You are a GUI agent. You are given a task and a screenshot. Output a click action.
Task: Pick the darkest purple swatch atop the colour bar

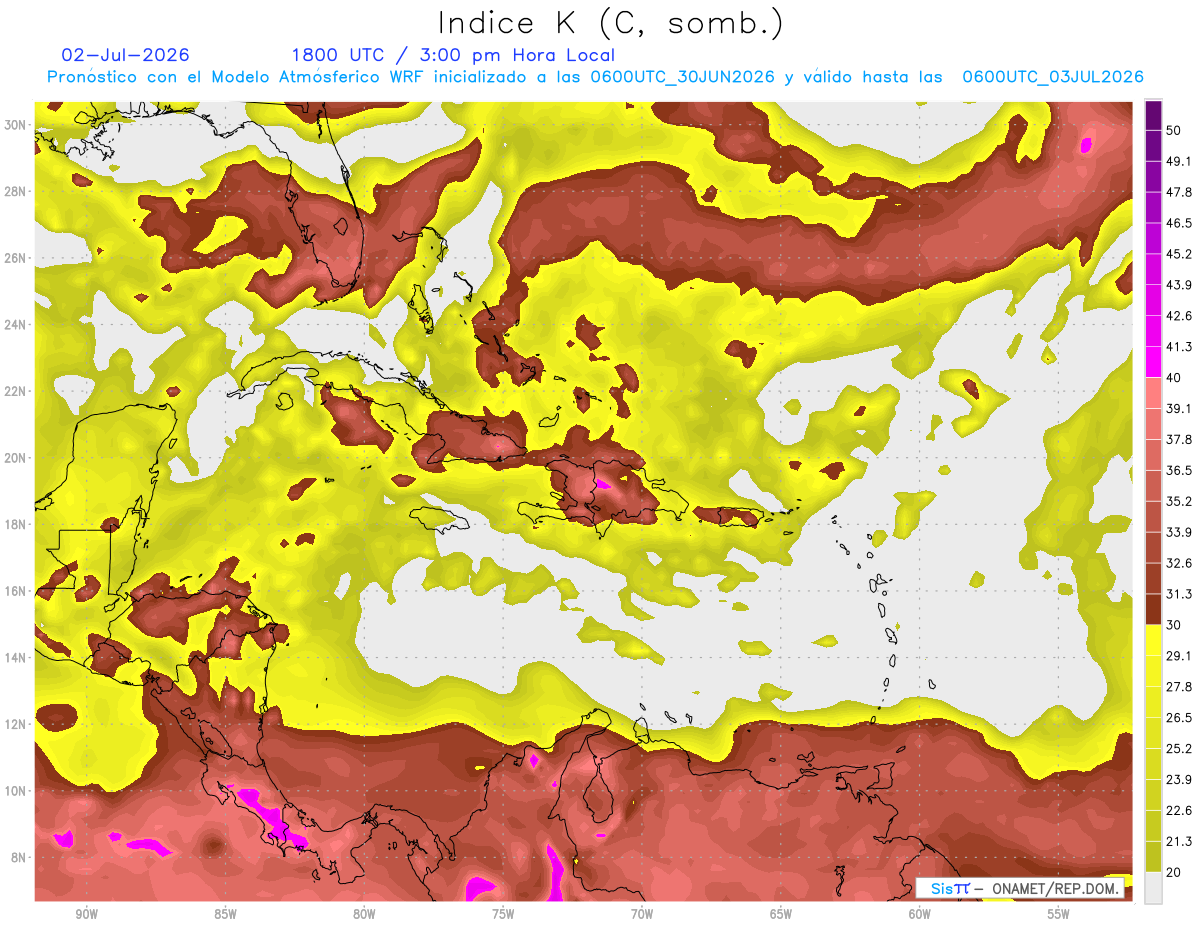tap(1153, 115)
